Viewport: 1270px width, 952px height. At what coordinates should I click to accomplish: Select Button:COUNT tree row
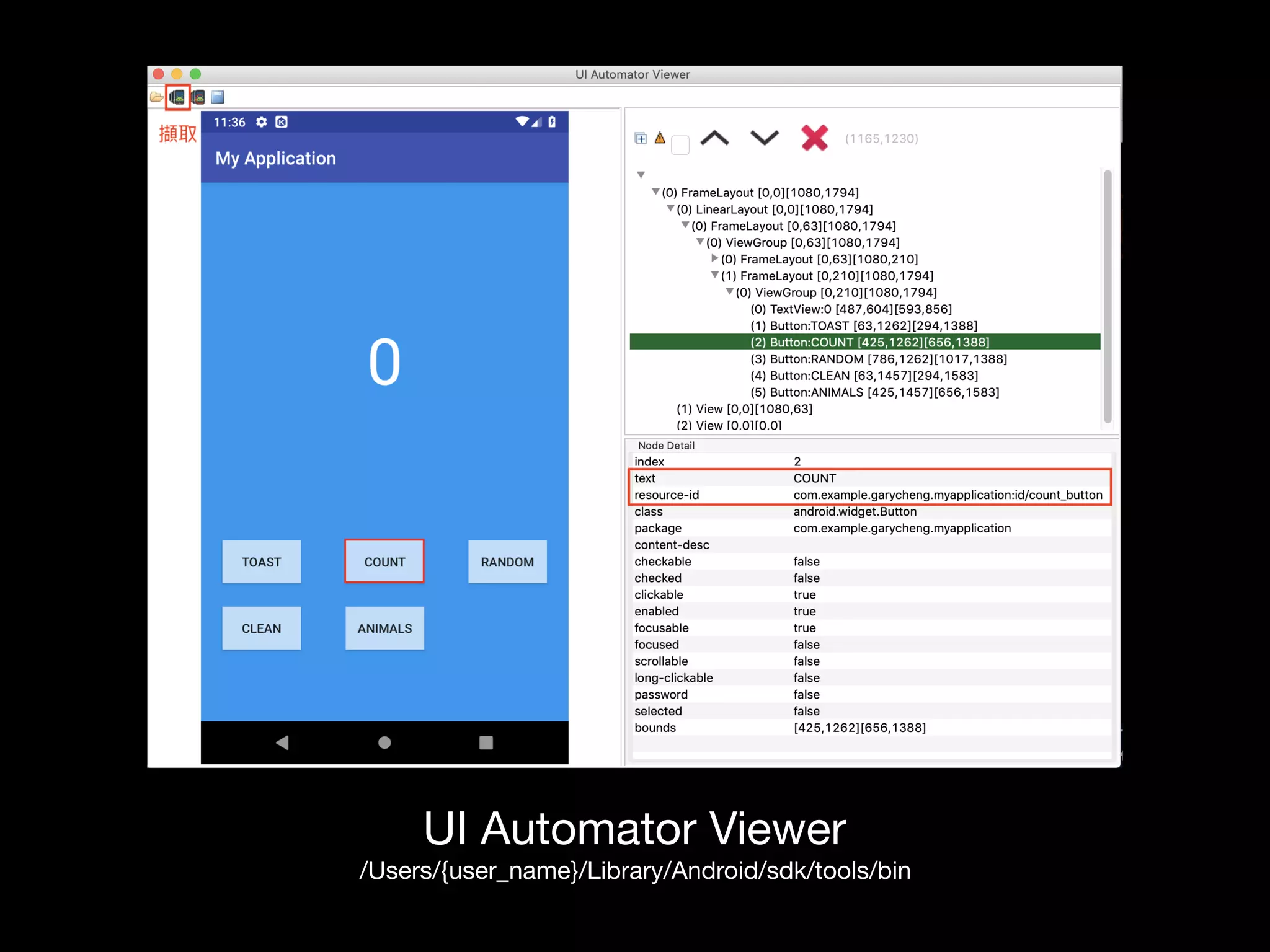(x=865, y=342)
